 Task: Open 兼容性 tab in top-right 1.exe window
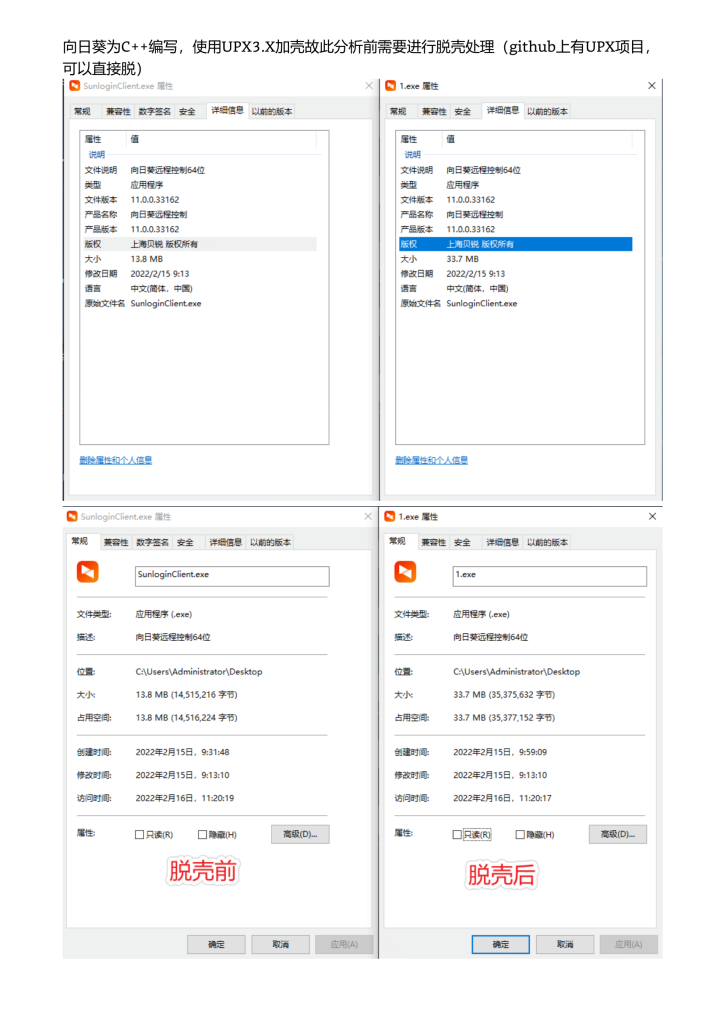tap(434, 112)
